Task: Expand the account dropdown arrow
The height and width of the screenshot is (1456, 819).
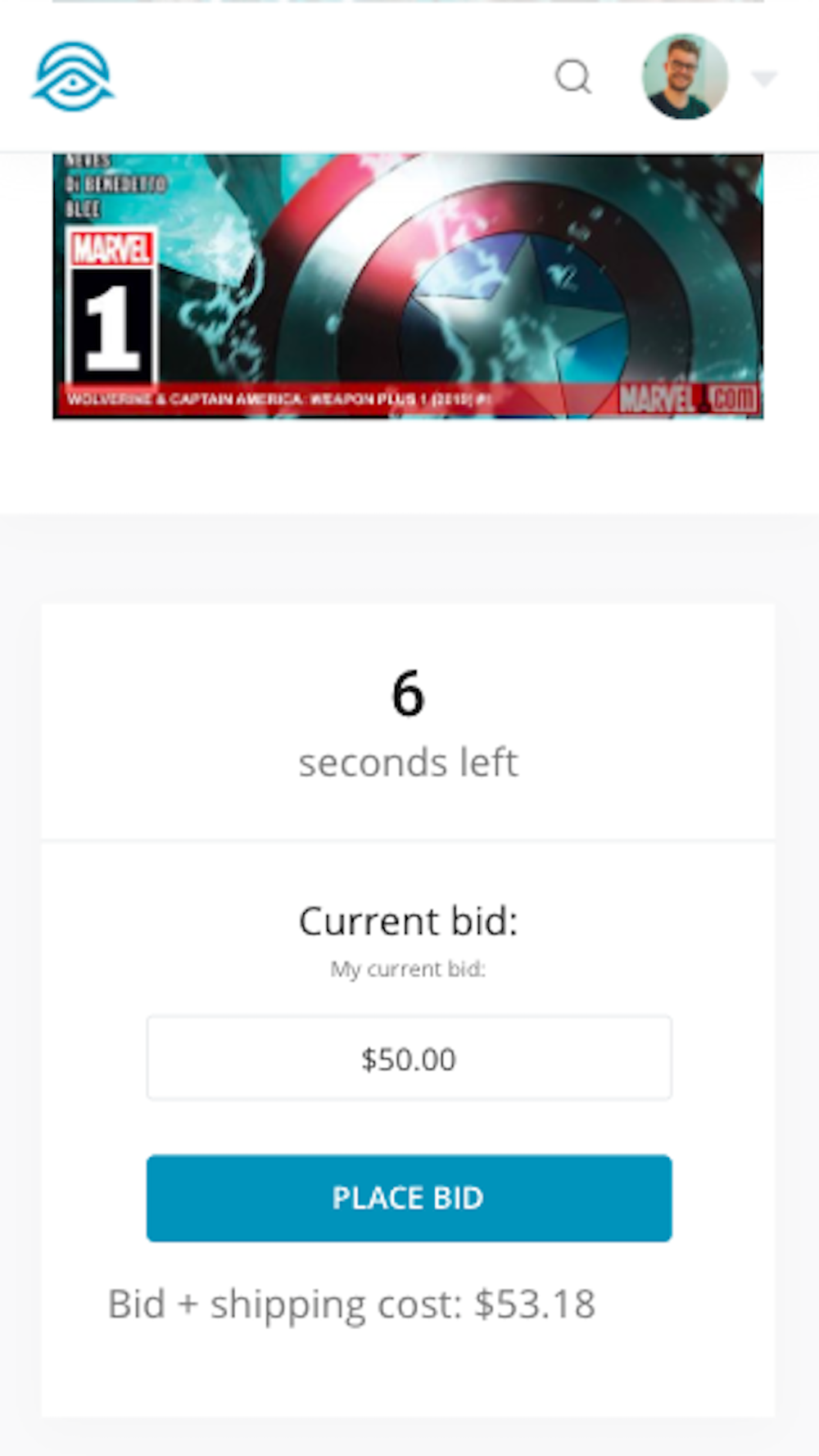Action: 764,79
